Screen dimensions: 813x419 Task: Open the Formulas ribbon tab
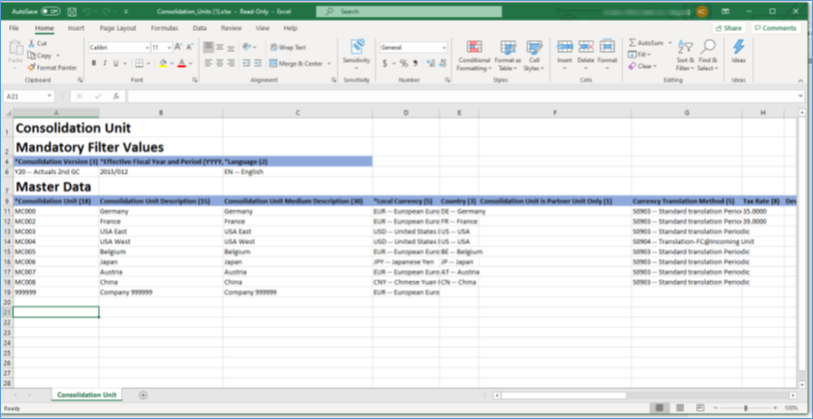(164, 28)
